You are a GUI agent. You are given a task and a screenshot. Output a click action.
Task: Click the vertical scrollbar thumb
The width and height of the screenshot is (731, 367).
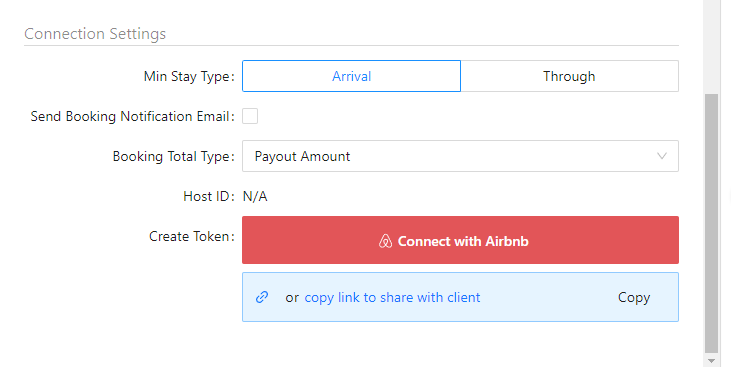click(x=711, y=223)
